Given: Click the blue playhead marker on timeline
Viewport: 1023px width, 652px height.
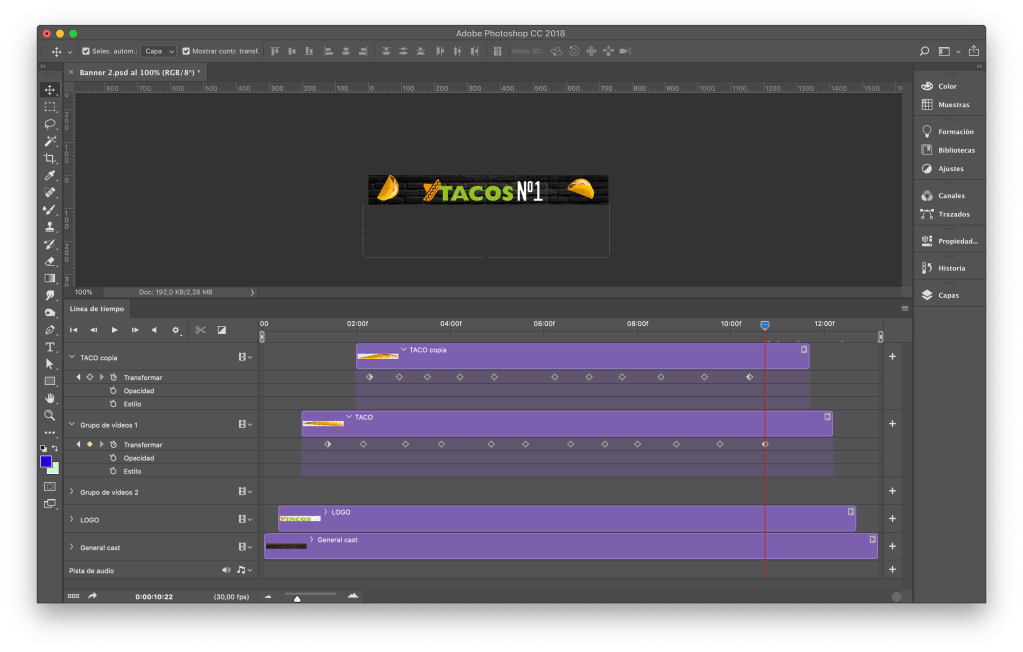Looking at the screenshot, I should [x=765, y=325].
